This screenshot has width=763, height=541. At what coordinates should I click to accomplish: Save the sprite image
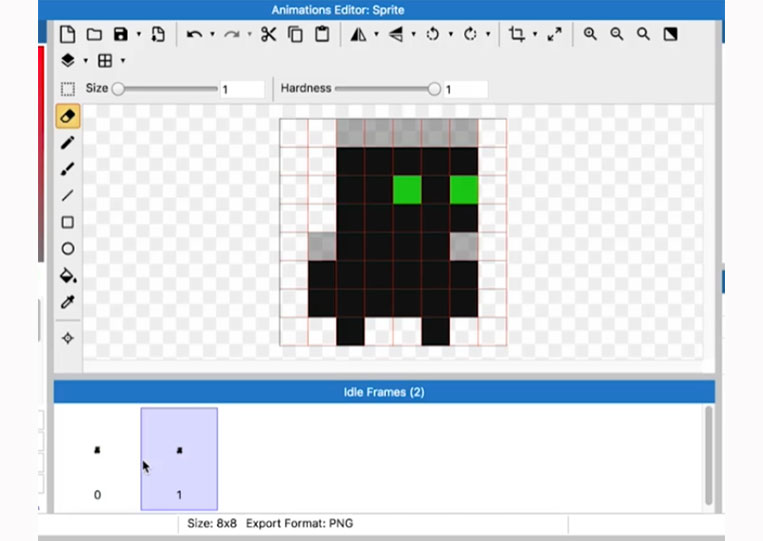coord(120,35)
